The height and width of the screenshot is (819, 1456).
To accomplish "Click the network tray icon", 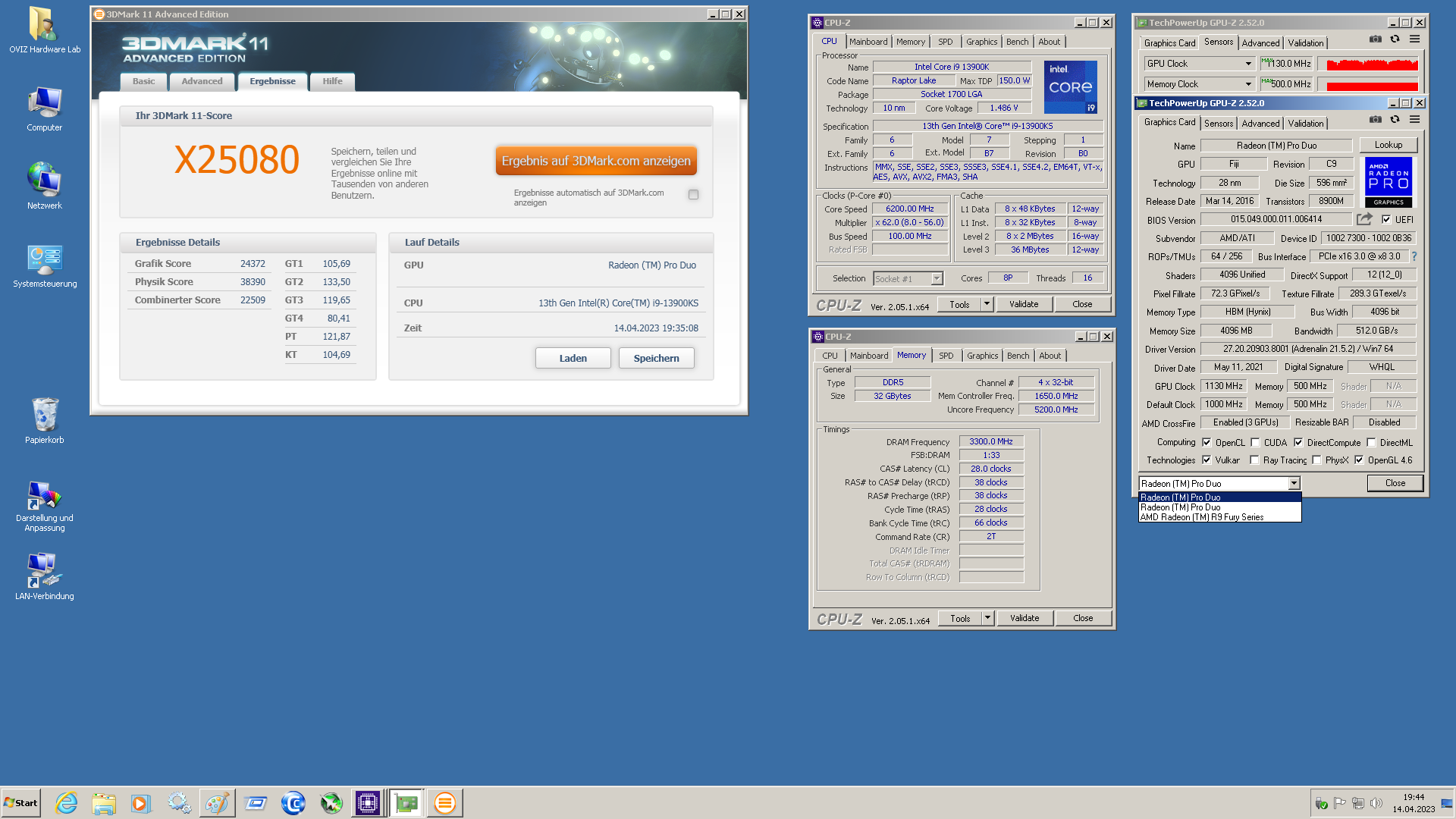I will [1358, 803].
